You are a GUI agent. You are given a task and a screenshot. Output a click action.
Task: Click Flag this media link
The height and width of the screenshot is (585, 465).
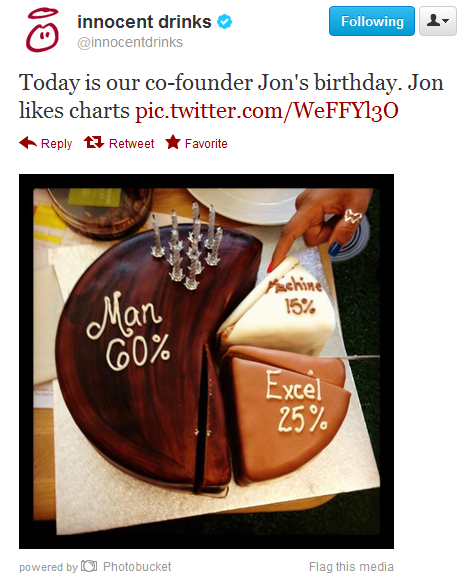[x=351, y=567]
